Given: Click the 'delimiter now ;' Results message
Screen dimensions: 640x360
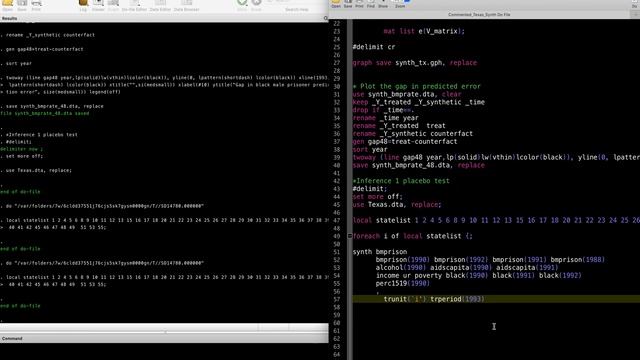Looking at the screenshot, I should tap(21, 149).
